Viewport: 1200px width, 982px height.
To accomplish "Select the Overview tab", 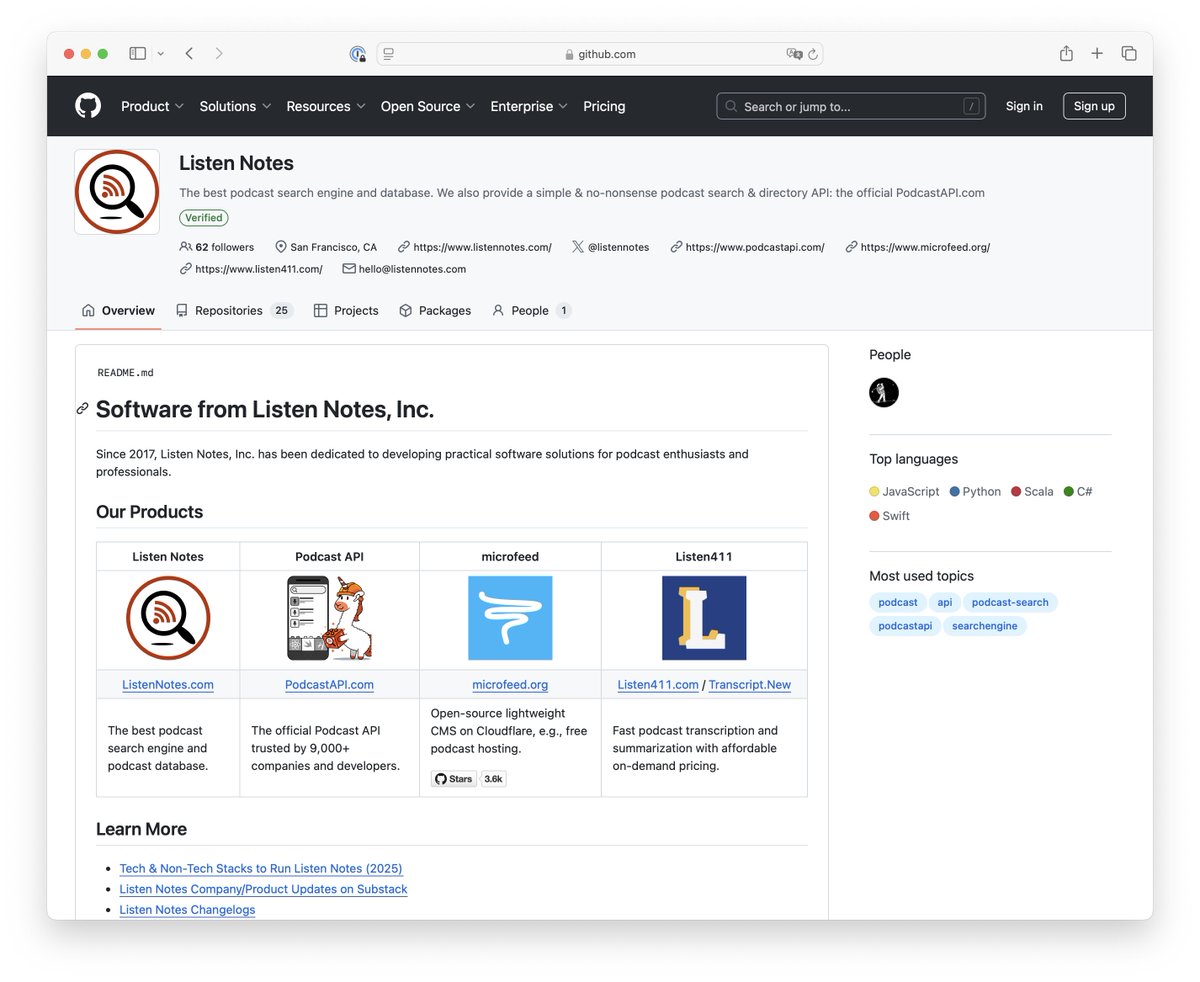I will pos(118,311).
